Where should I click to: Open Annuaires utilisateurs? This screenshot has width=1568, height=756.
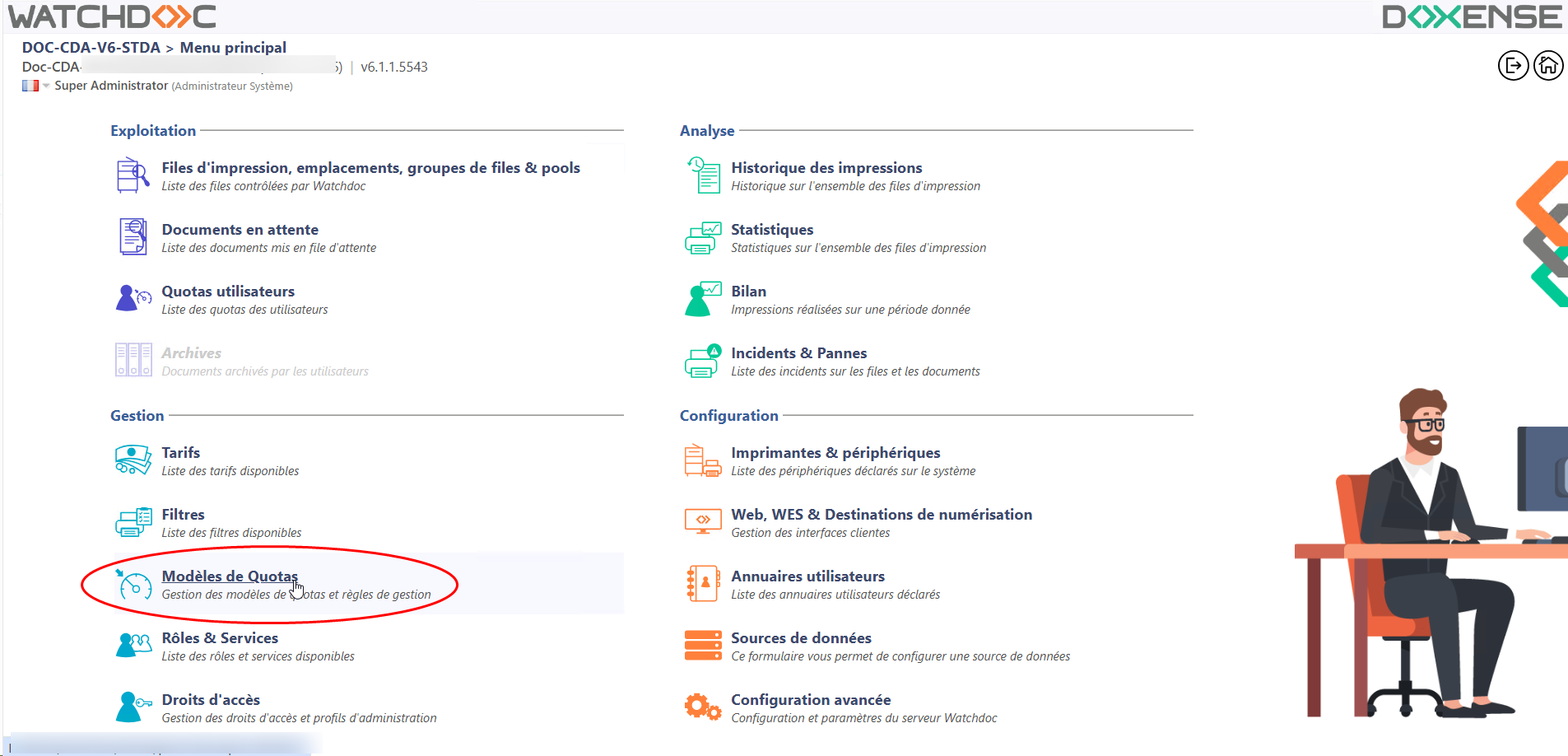(x=807, y=576)
